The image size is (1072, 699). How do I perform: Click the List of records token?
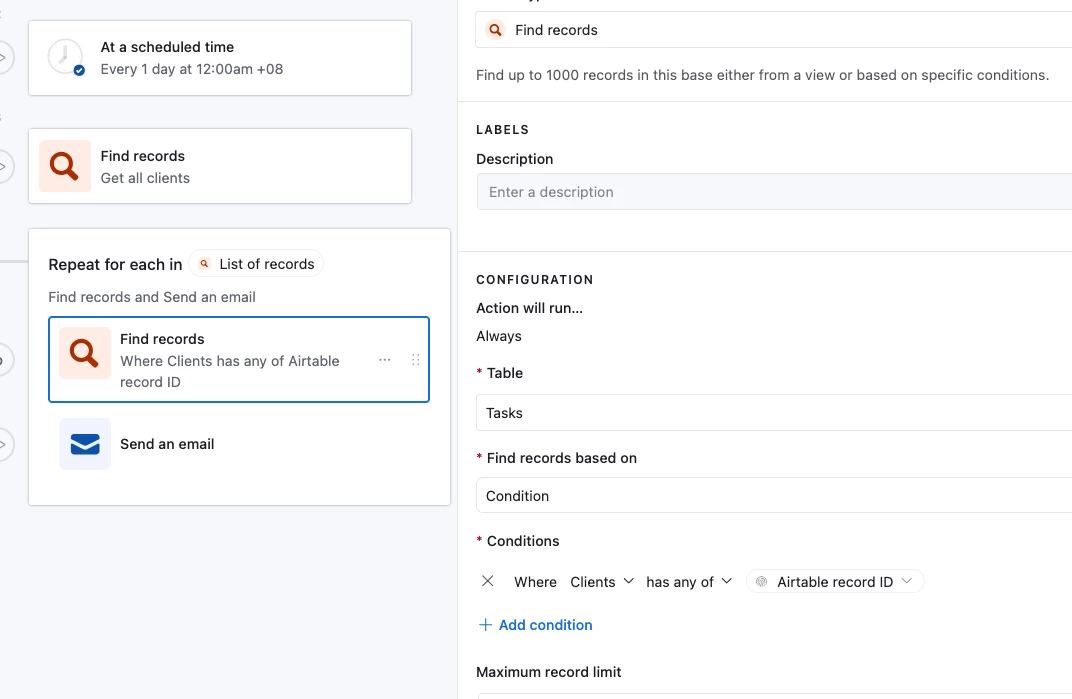tap(257, 264)
